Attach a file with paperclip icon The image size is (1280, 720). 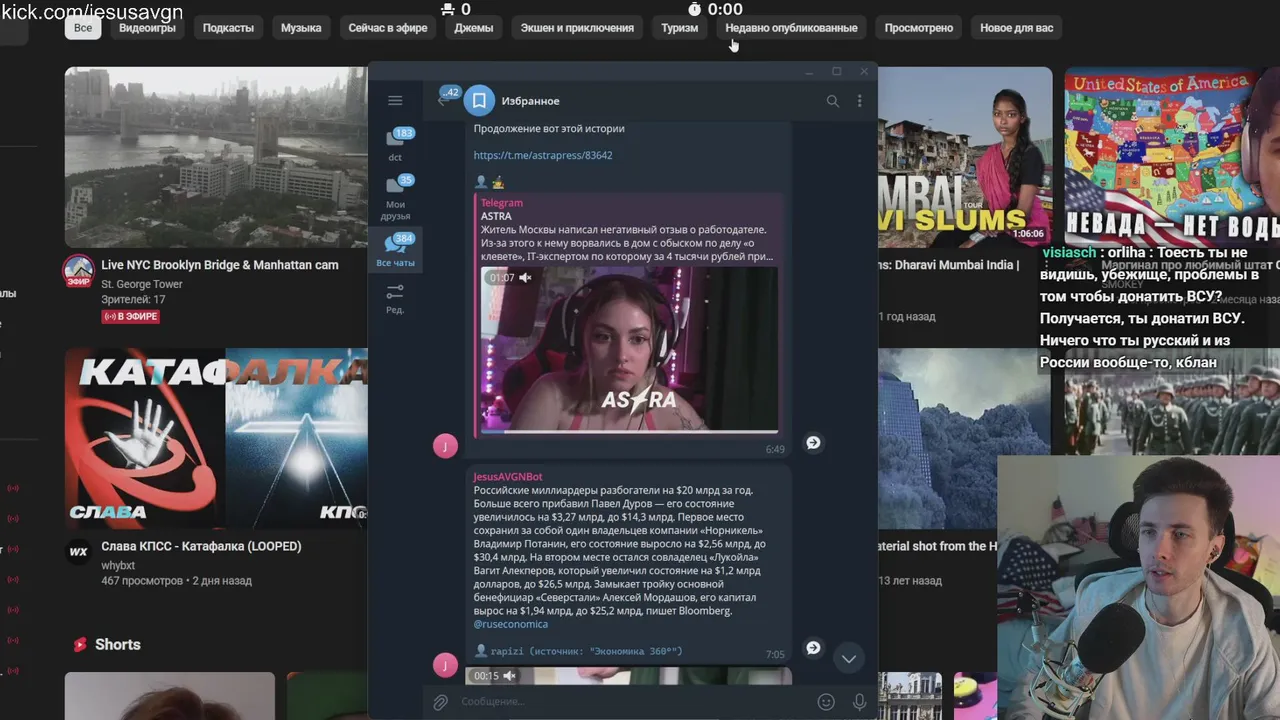pos(440,702)
